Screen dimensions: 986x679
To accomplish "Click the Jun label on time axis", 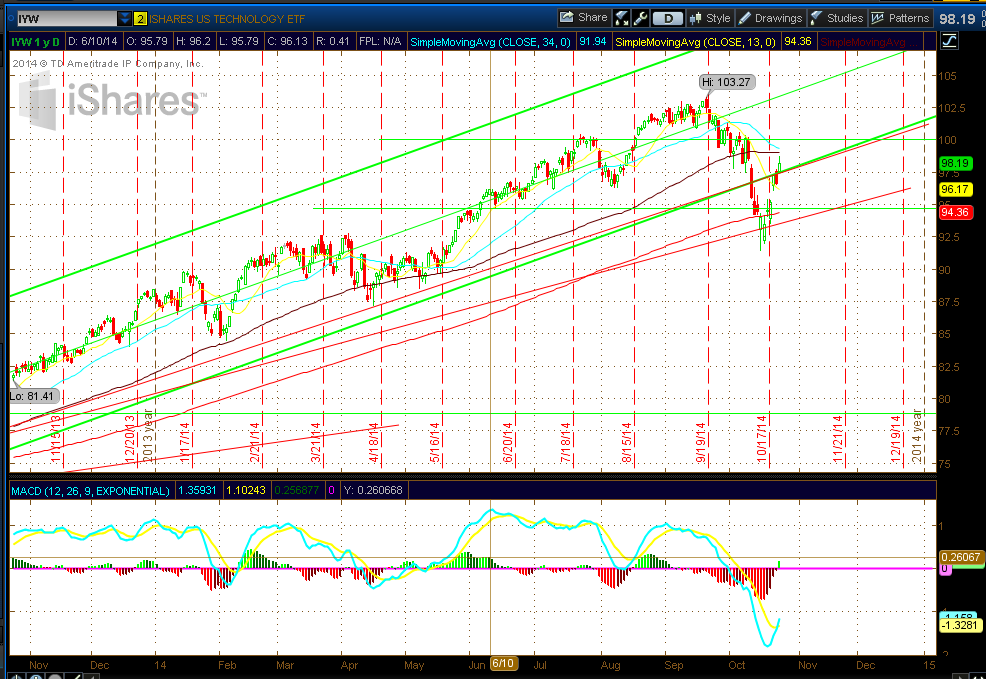I will click(x=477, y=665).
